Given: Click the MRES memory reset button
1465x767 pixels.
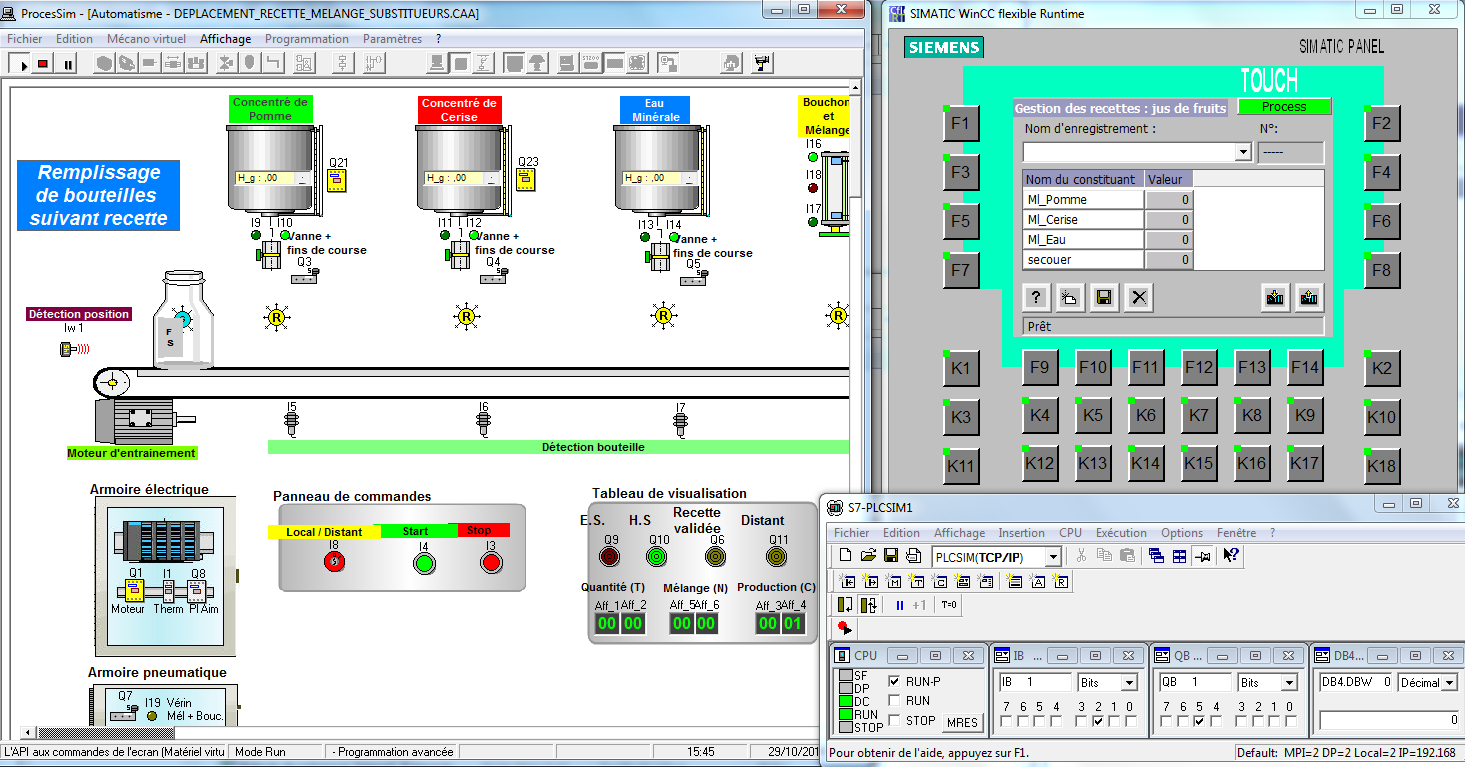Looking at the screenshot, I should [x=962, y=722].
